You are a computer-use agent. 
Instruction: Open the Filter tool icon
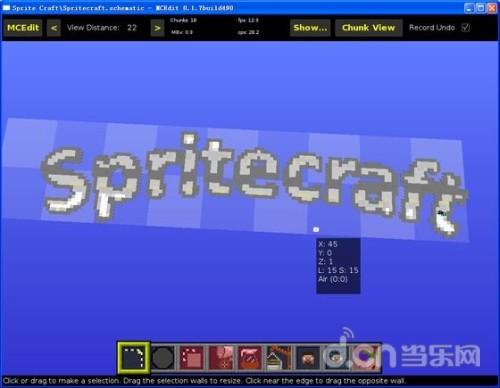tap(250, 358)
